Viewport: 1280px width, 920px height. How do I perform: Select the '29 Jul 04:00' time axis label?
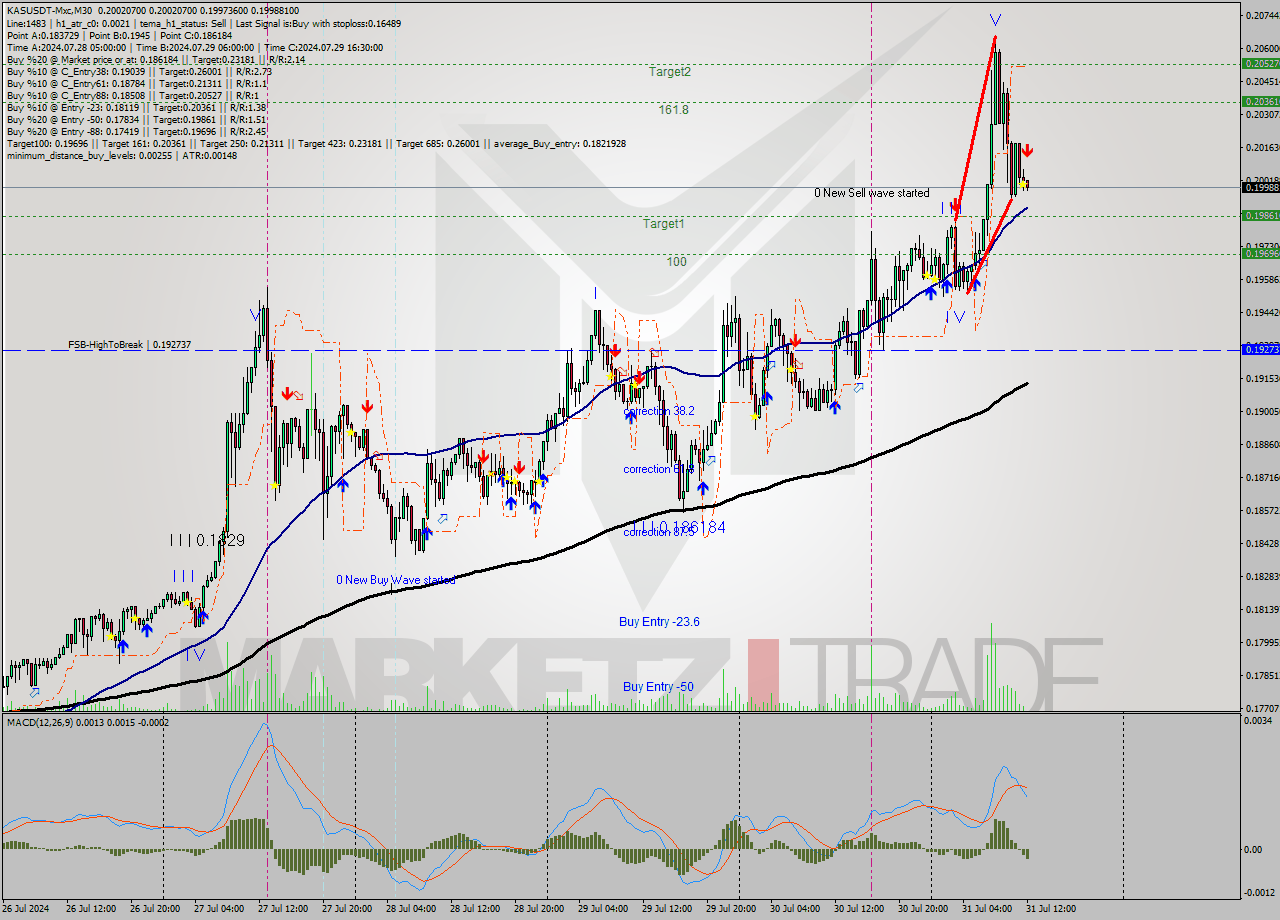point(603,909)
